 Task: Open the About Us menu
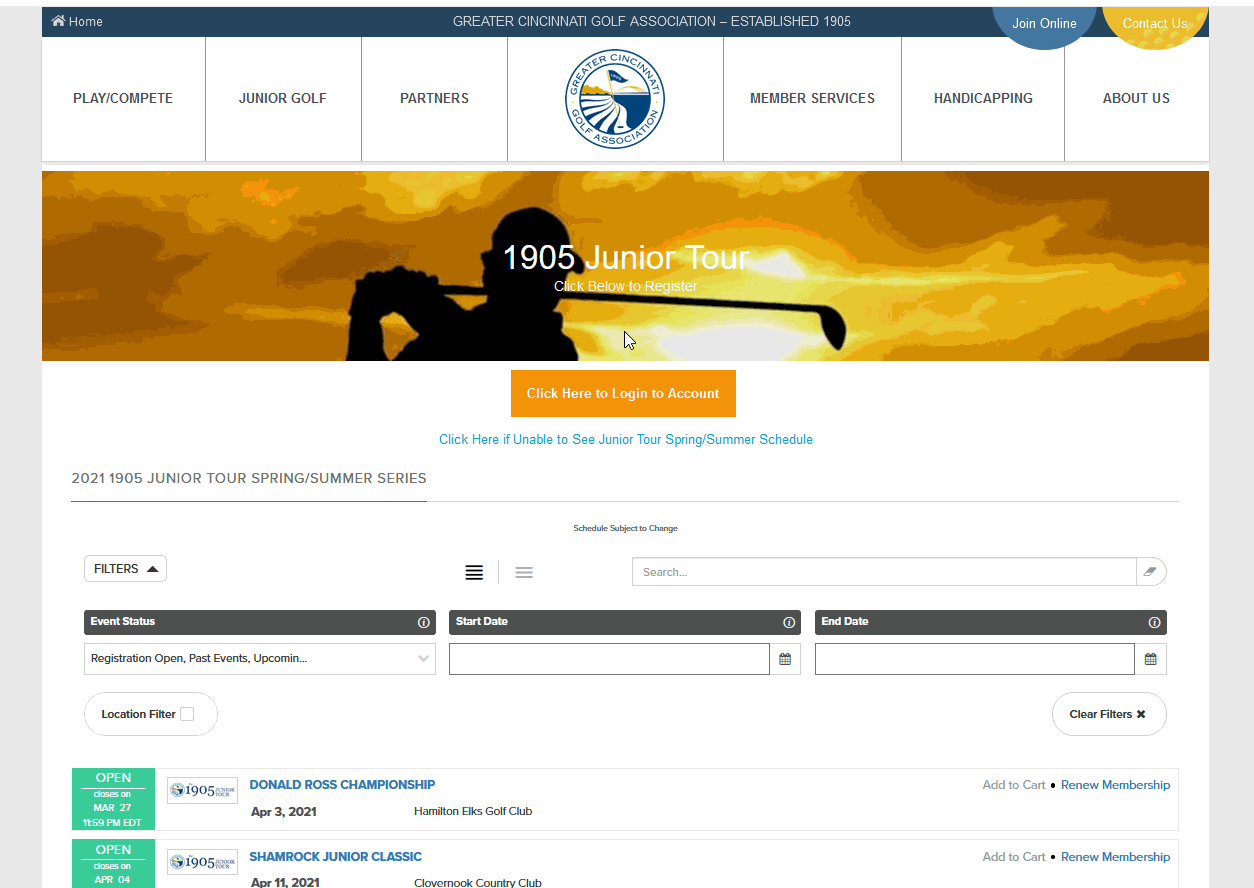tap(1136, 99)
